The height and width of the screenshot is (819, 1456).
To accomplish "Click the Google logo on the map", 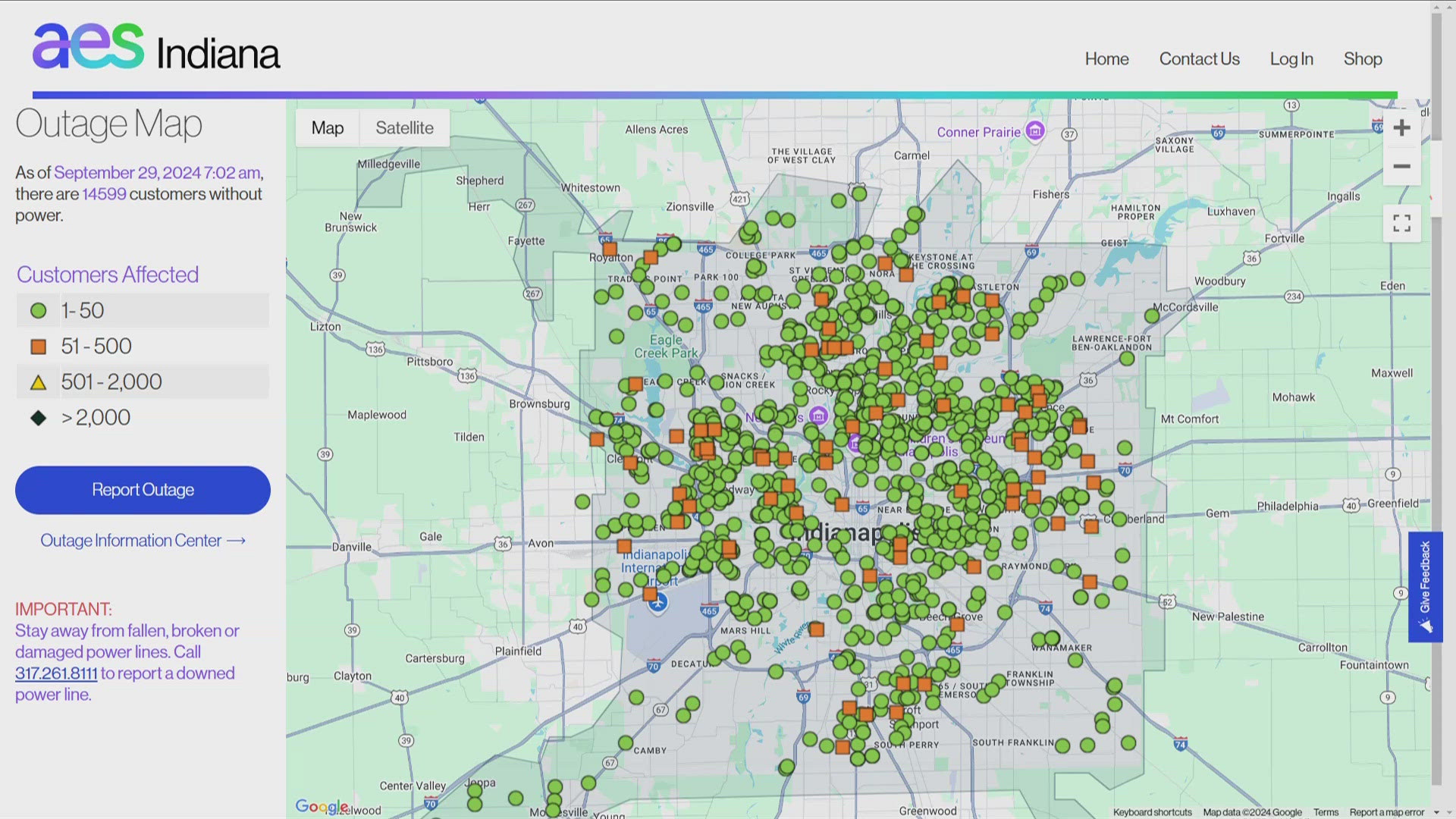I will pyautogui.click(x=322, y=807).
